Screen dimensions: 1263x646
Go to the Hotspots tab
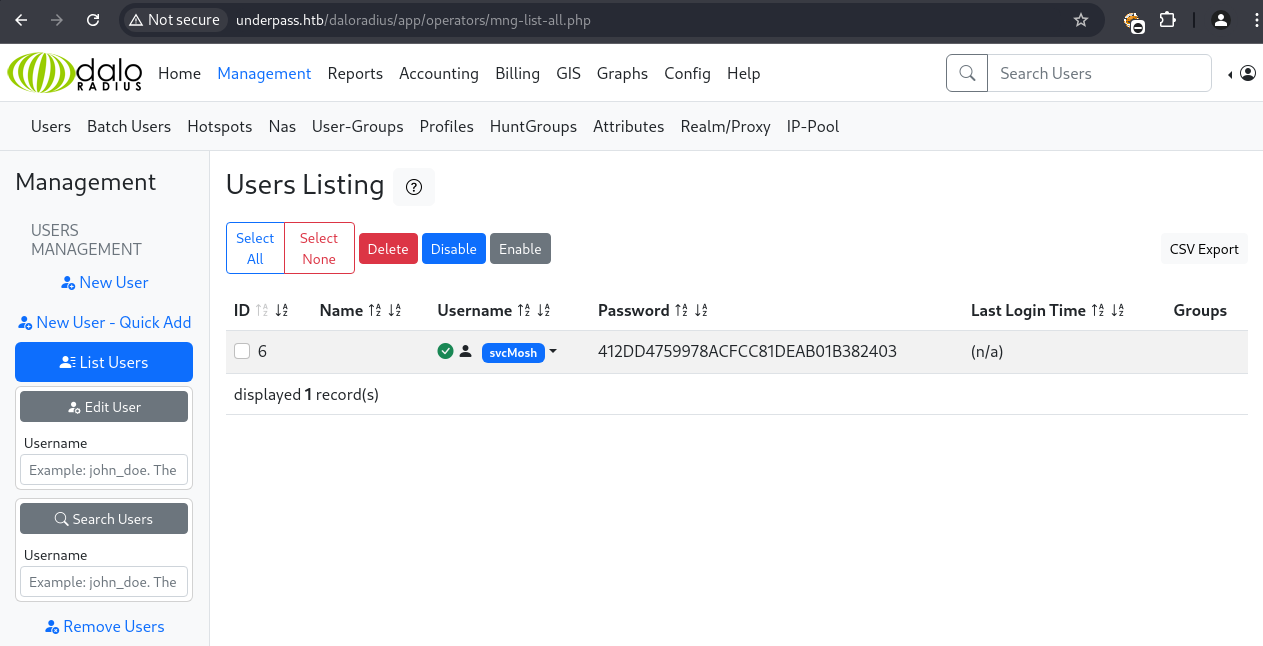[x=219, y=126]
